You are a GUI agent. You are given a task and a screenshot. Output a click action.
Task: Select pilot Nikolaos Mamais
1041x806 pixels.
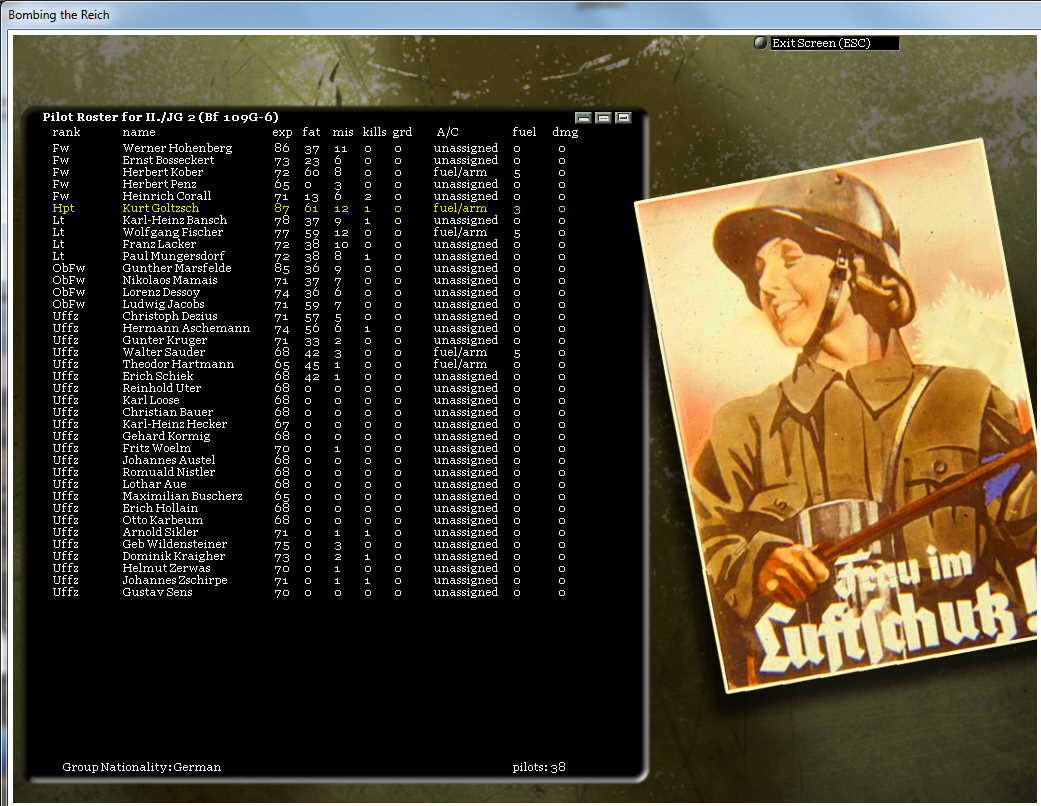[170, 280]
